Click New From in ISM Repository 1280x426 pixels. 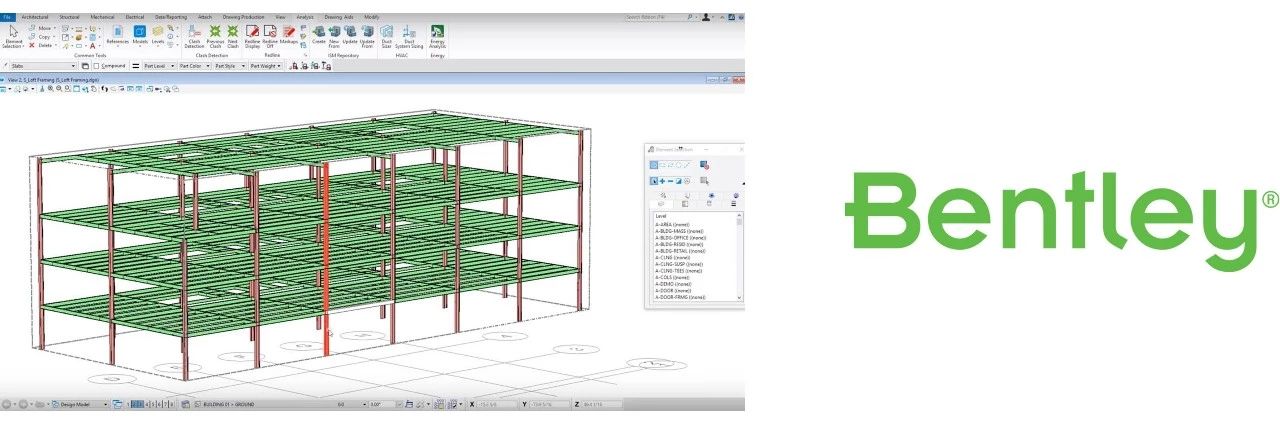pyautogui.click(x=335, y=37)
